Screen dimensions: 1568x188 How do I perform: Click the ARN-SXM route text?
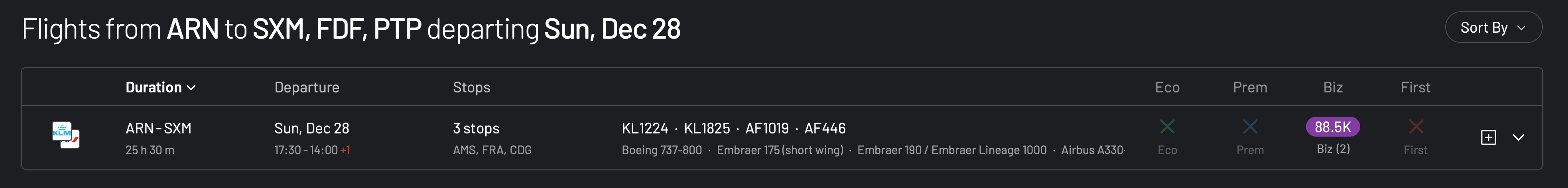pyautogui.click(x=158, y=128)
